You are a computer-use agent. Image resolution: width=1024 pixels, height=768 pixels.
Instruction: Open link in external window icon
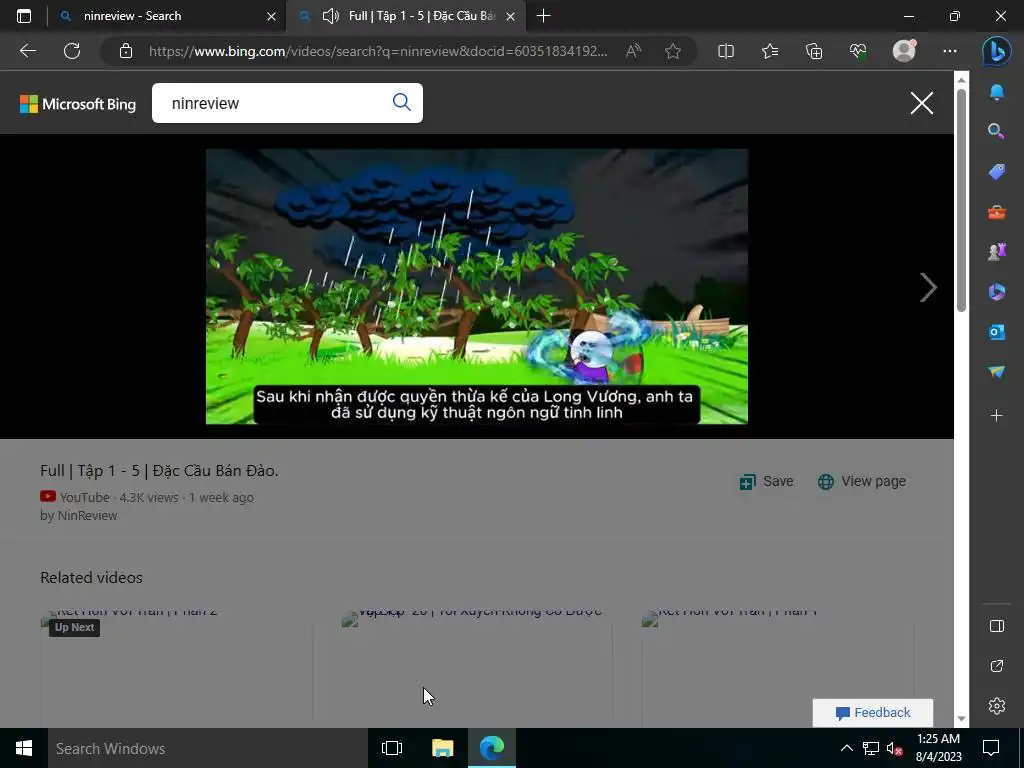[997, 666]
